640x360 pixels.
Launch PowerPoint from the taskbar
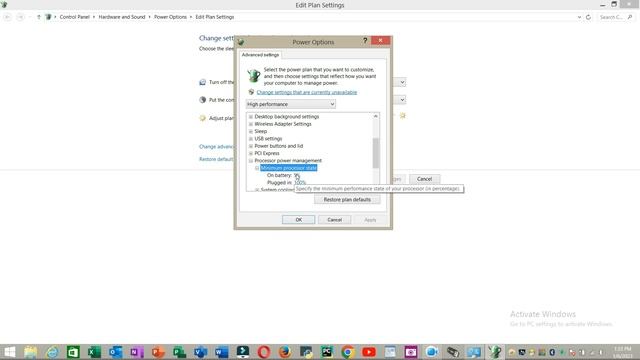(x=158, y=352)
